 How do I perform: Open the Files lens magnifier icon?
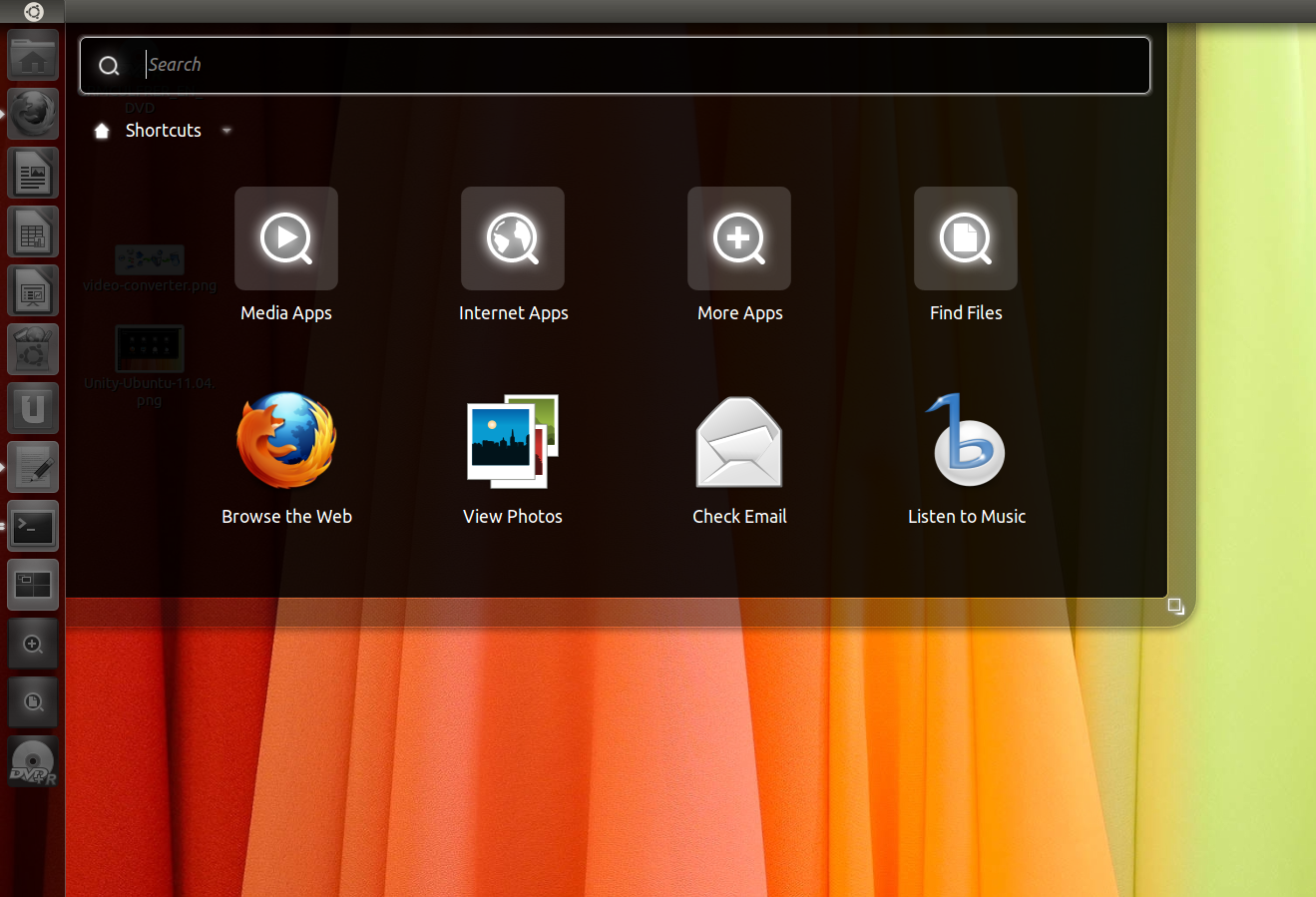(x=33, y=702)
